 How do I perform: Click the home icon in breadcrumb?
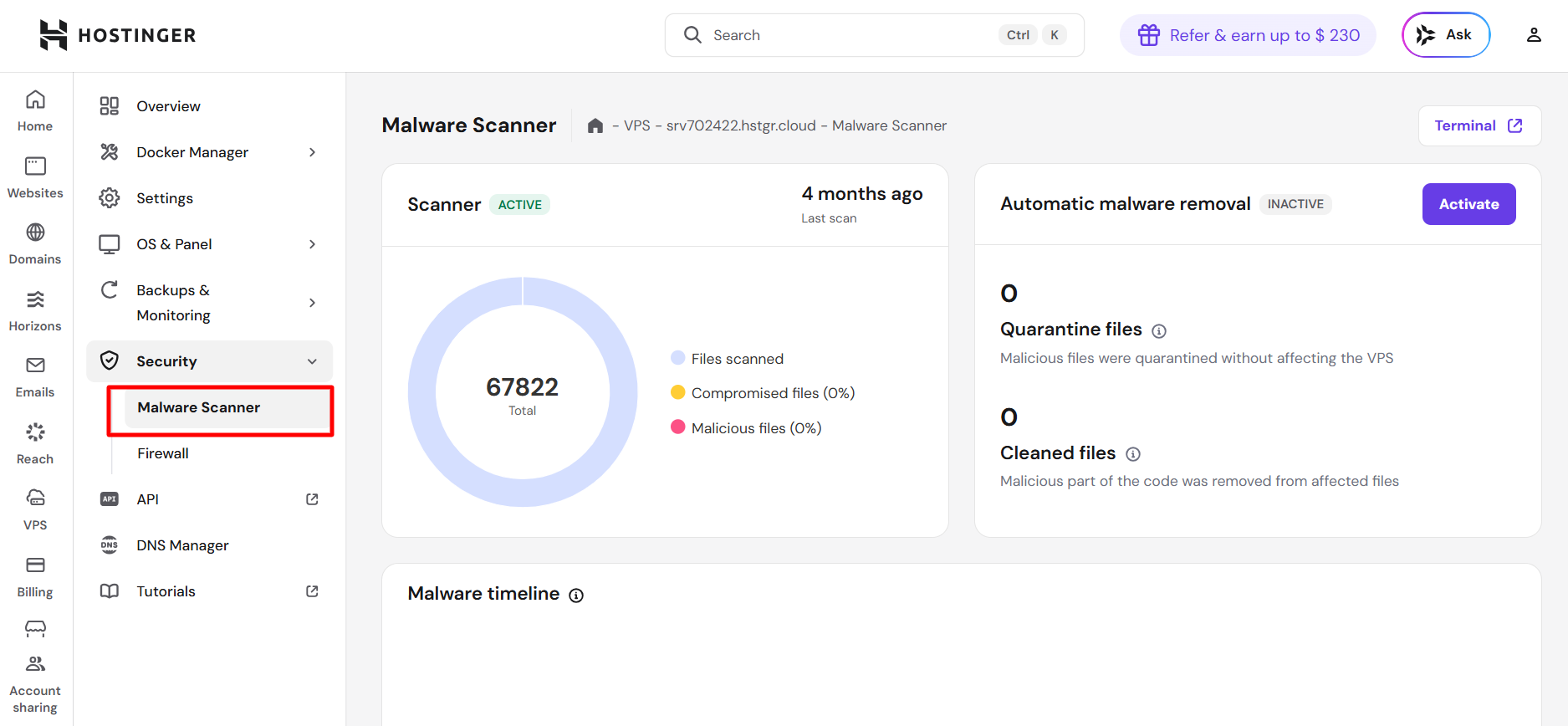pos(595,125)
